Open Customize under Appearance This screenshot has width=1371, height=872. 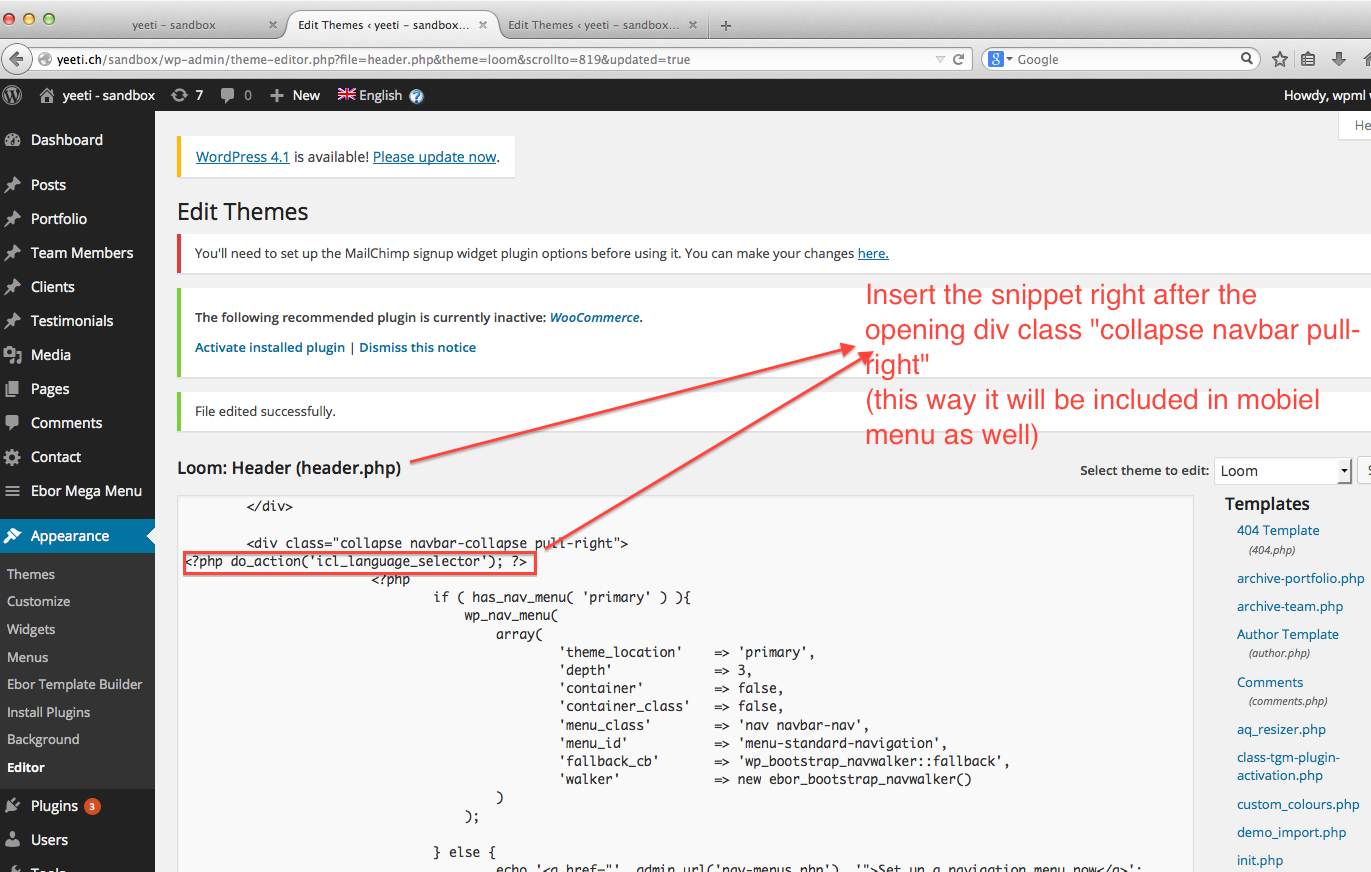pyautogui.click(x=39, y=602)
